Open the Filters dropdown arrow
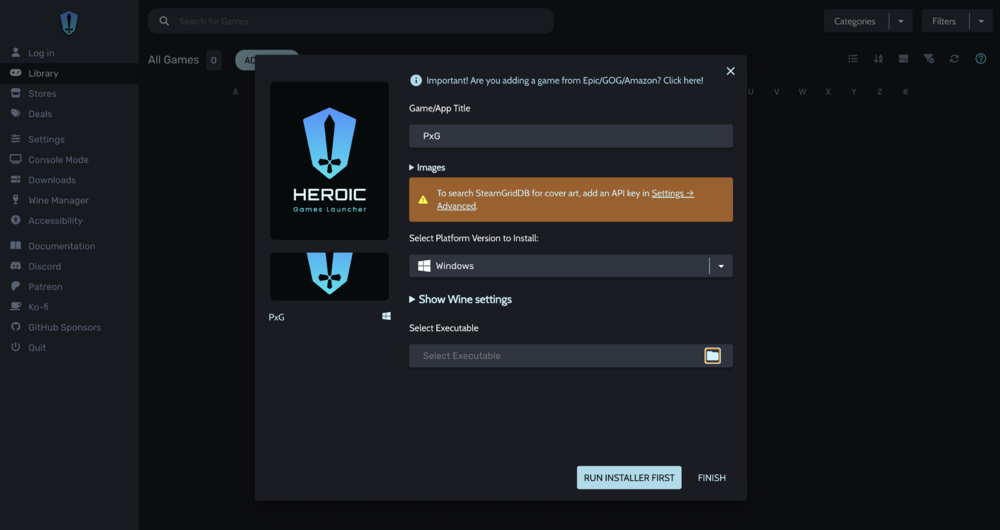This screenshot has height=530, width=1000. coord(981,21)
